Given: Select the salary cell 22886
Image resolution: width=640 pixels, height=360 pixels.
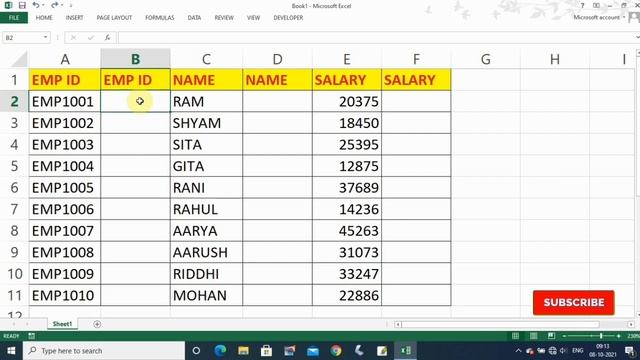Looking at the screenshot, I should [x=347, y=296].
